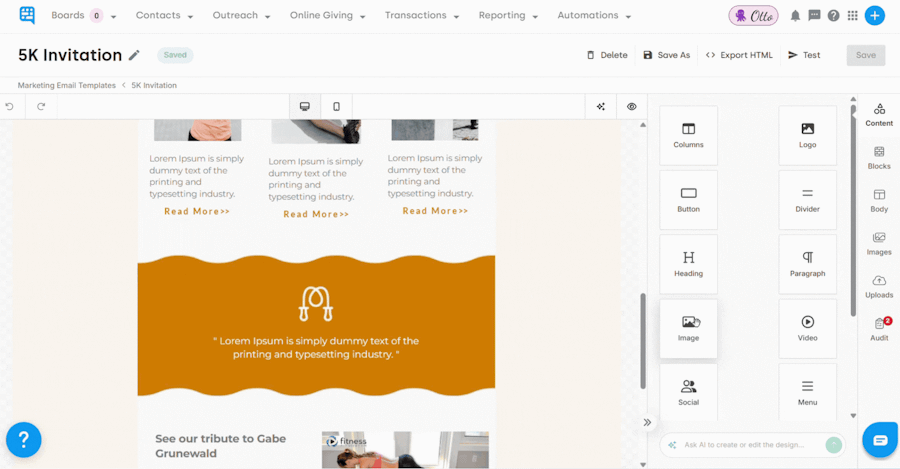Open the Content sidebar tab
Screen dimensions: 900x469
click(879, 115)
